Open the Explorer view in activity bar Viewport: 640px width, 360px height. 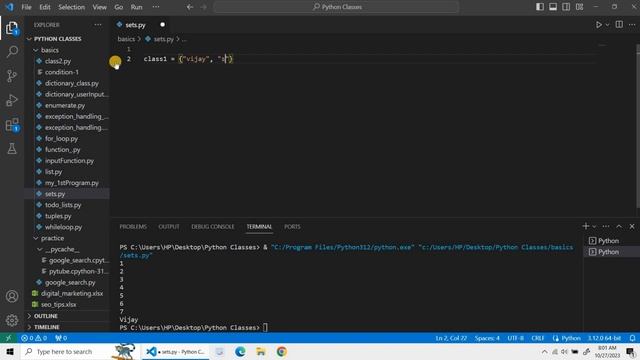(12, 28)
